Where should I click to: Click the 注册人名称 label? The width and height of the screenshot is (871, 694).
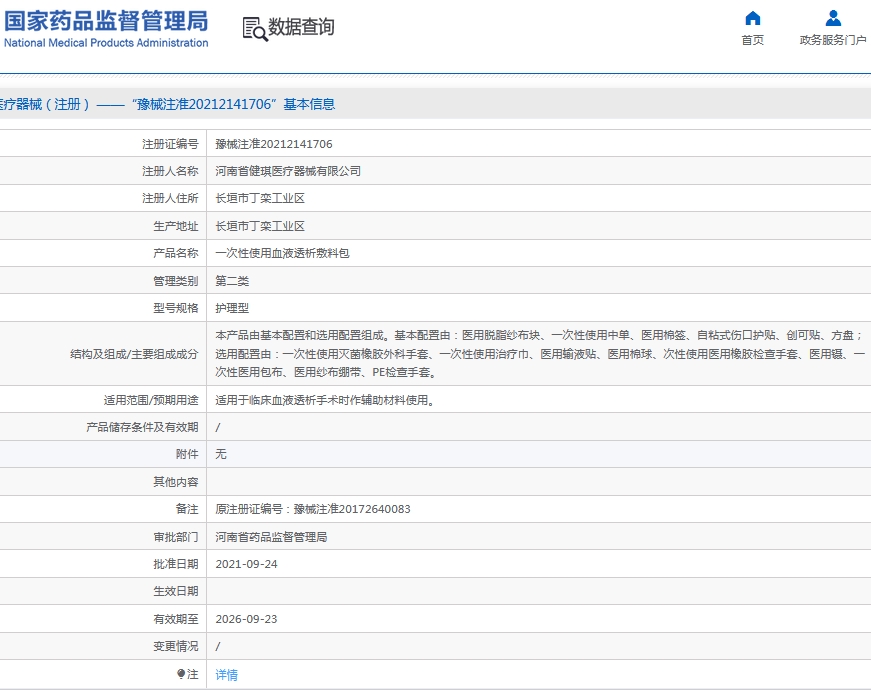170,171
